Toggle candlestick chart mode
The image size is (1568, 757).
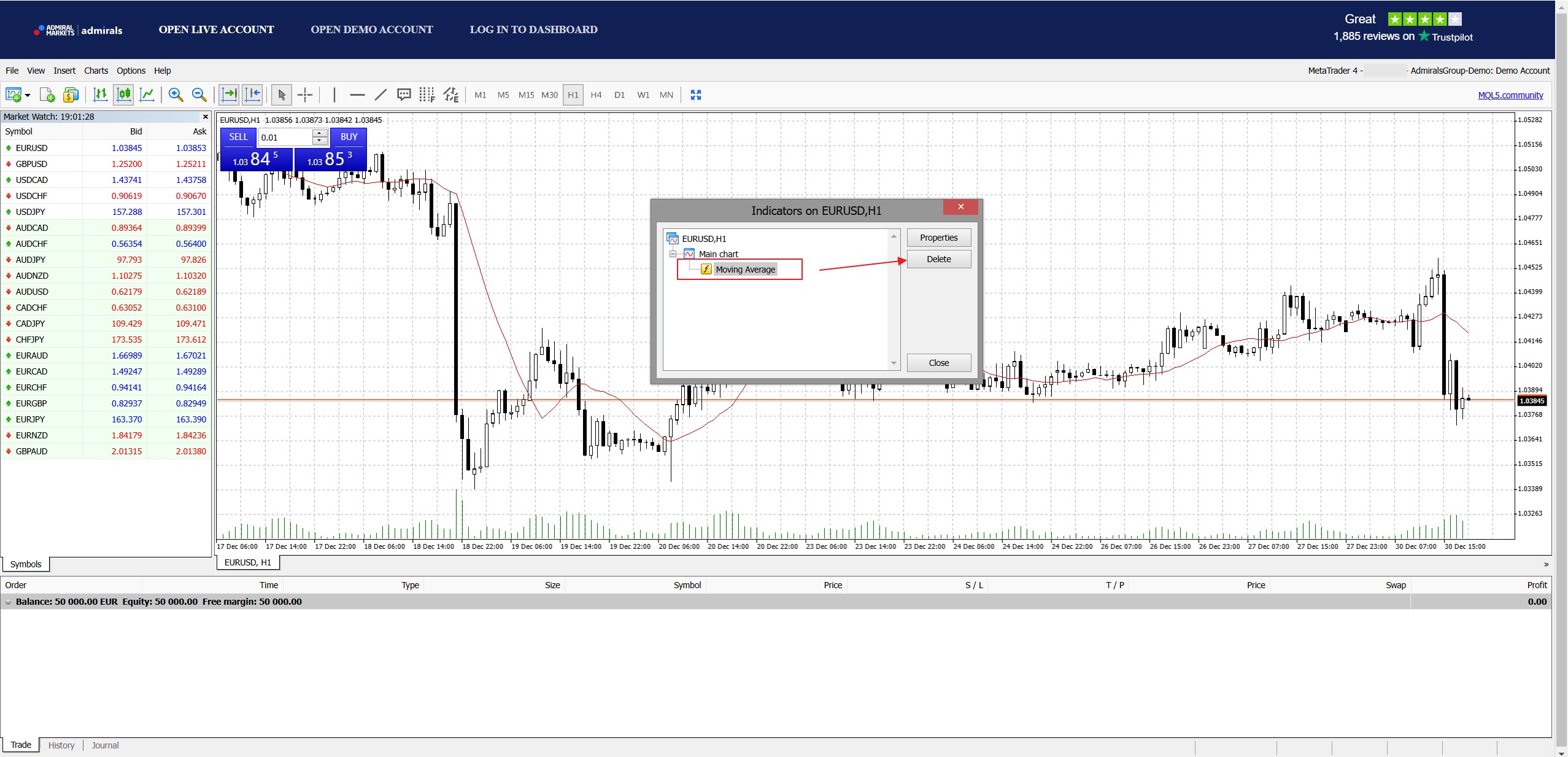pyautogui.click(x=123, y=95)
